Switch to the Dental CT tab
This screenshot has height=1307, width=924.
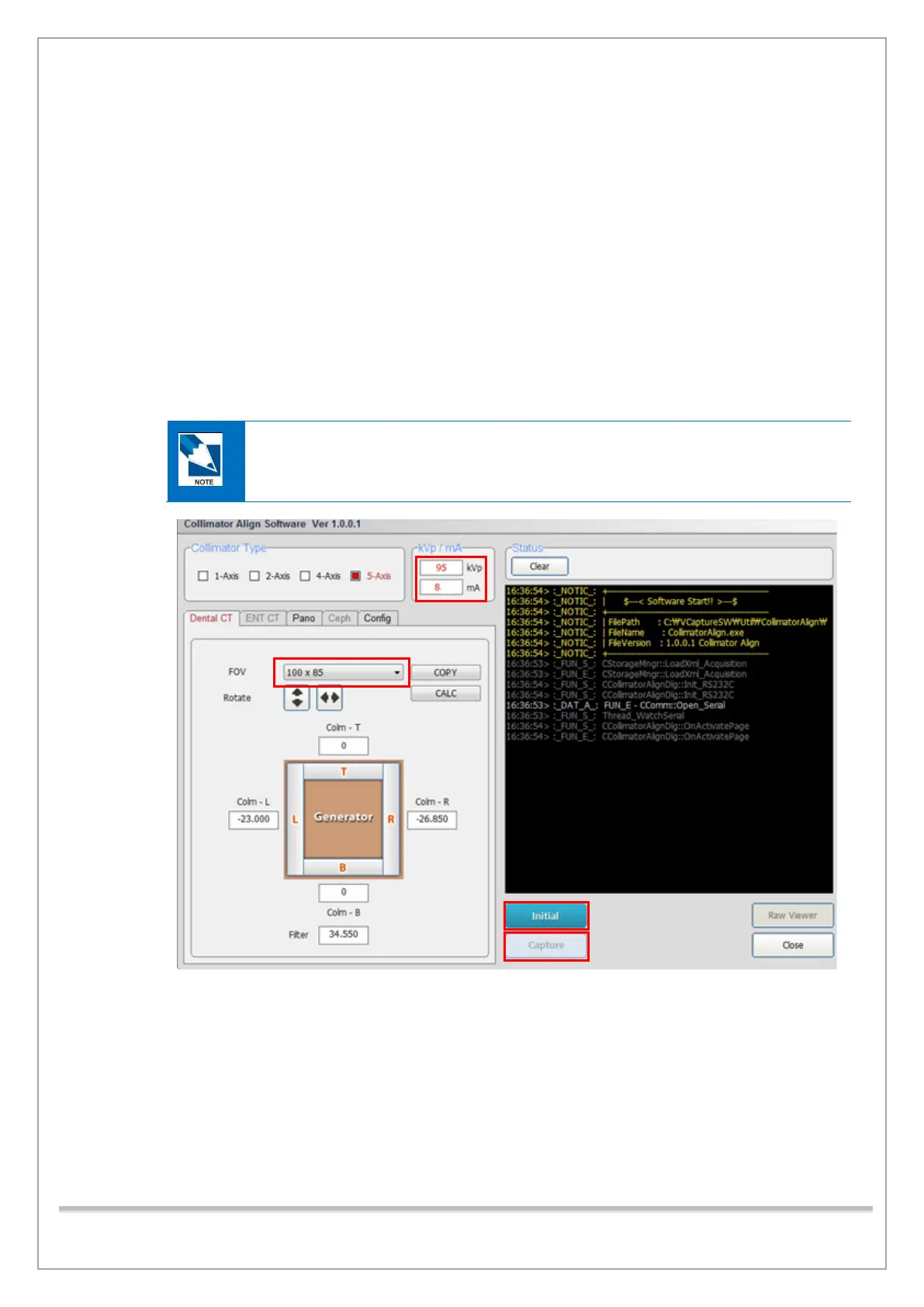point(211,619)
